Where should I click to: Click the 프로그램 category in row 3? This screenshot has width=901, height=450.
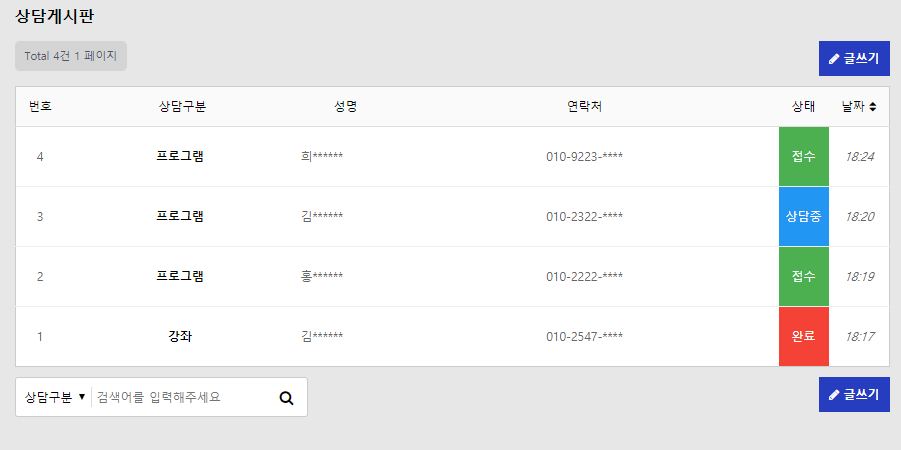(x=180, y=217)
